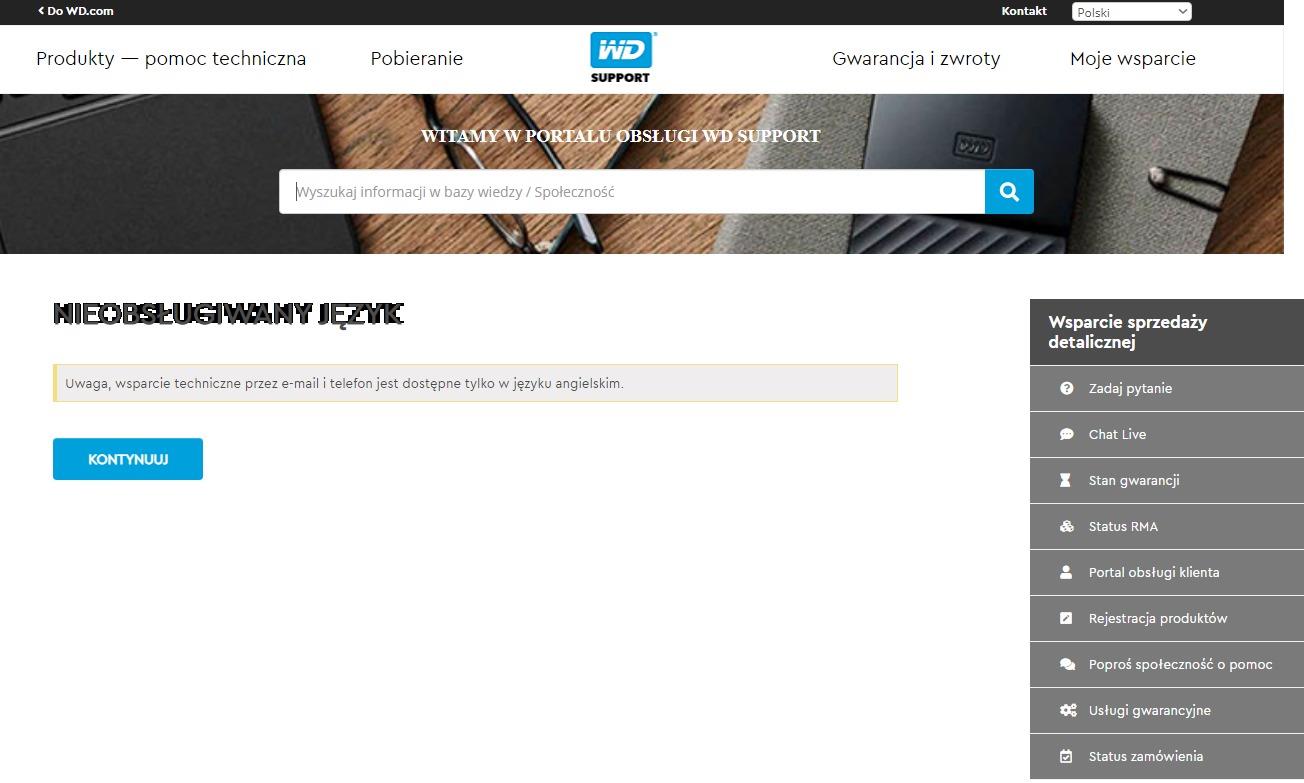Screen dimensions: 1304x783
Task: Open Rejestracja produktów link
Action: [1167, 618]
